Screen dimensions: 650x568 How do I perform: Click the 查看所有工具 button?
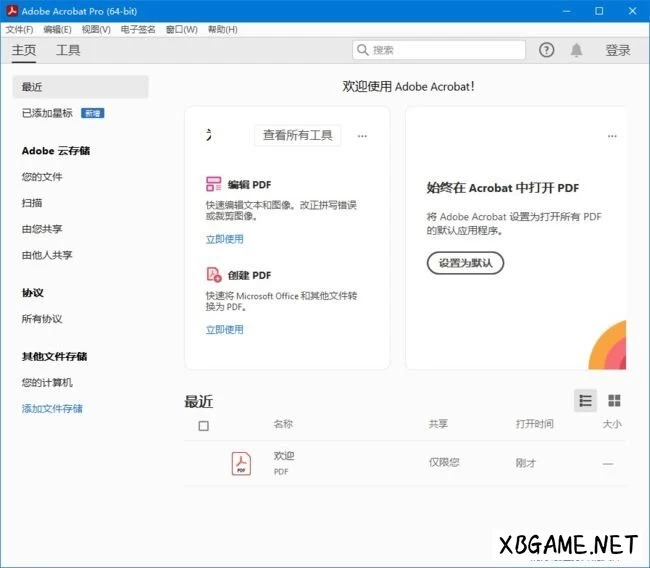297,135
